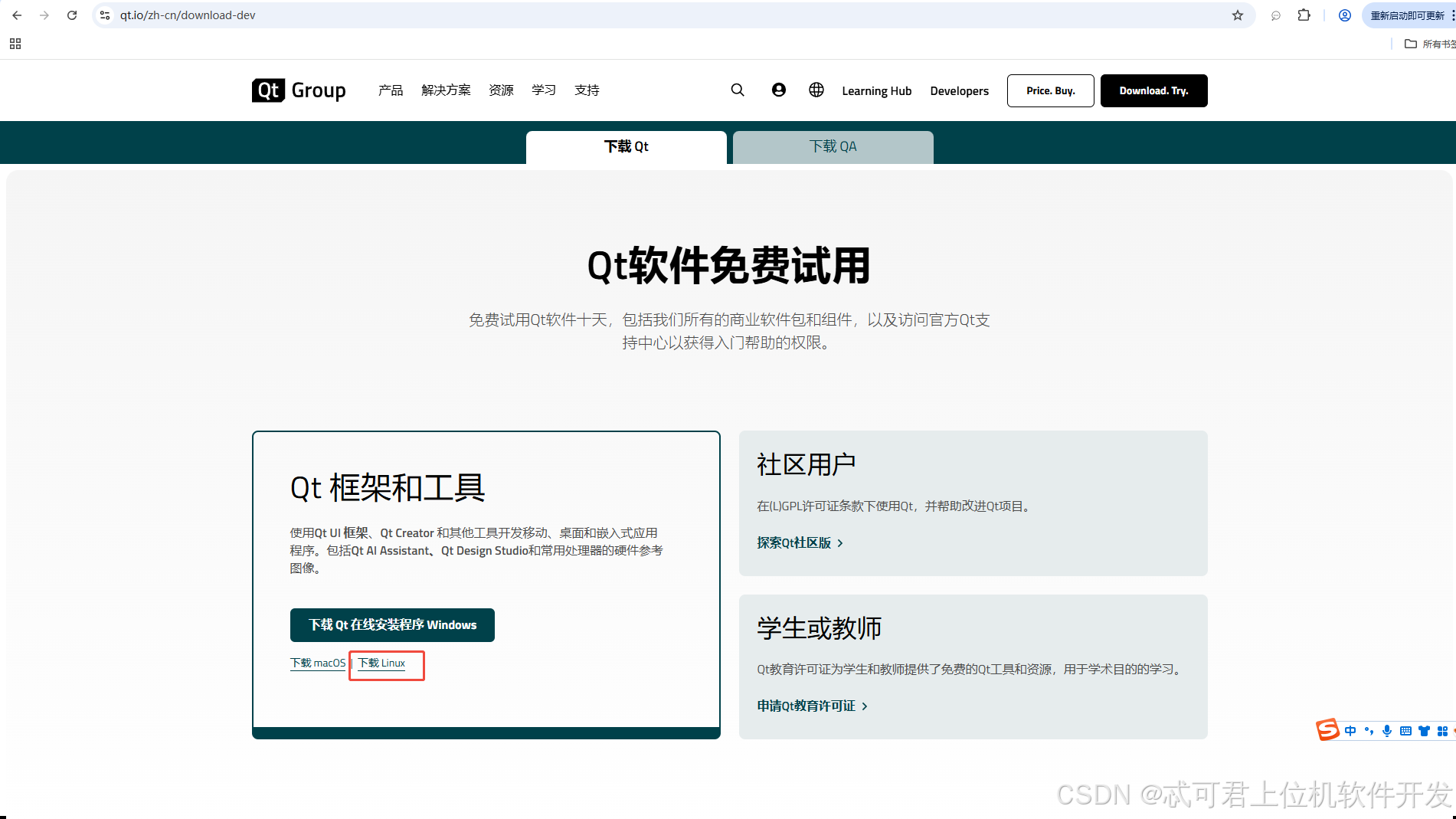Click the Download. Try. button
The height and width of the screenshot is (819, 1456).
(1154, 90)
